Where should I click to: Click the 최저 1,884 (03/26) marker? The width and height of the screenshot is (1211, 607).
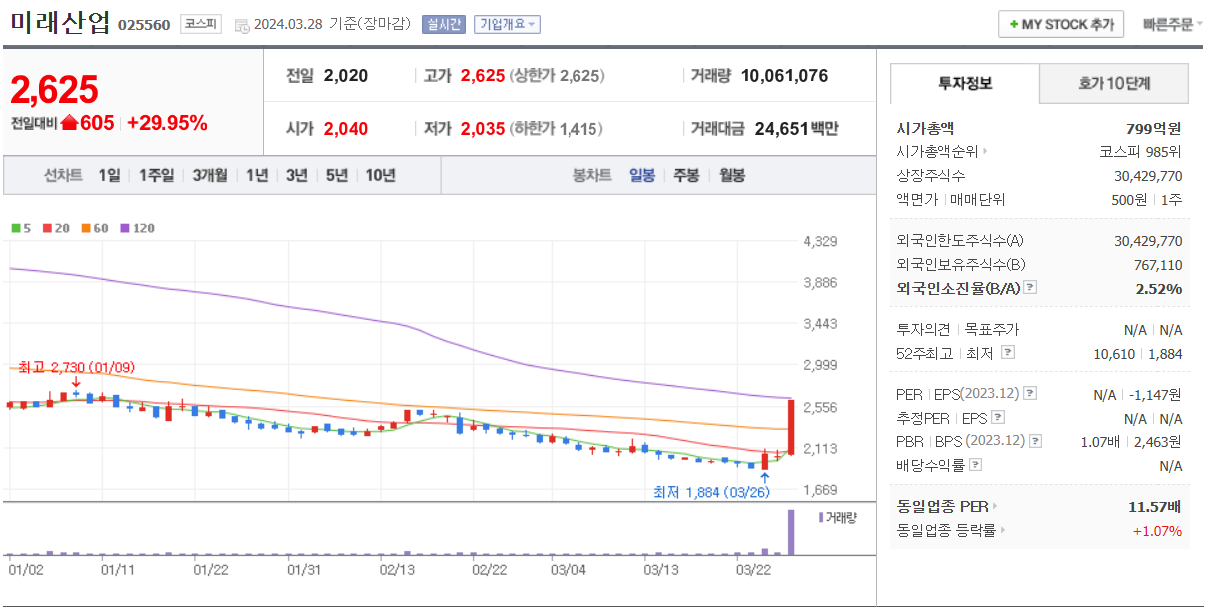click(x=711, y=492)
